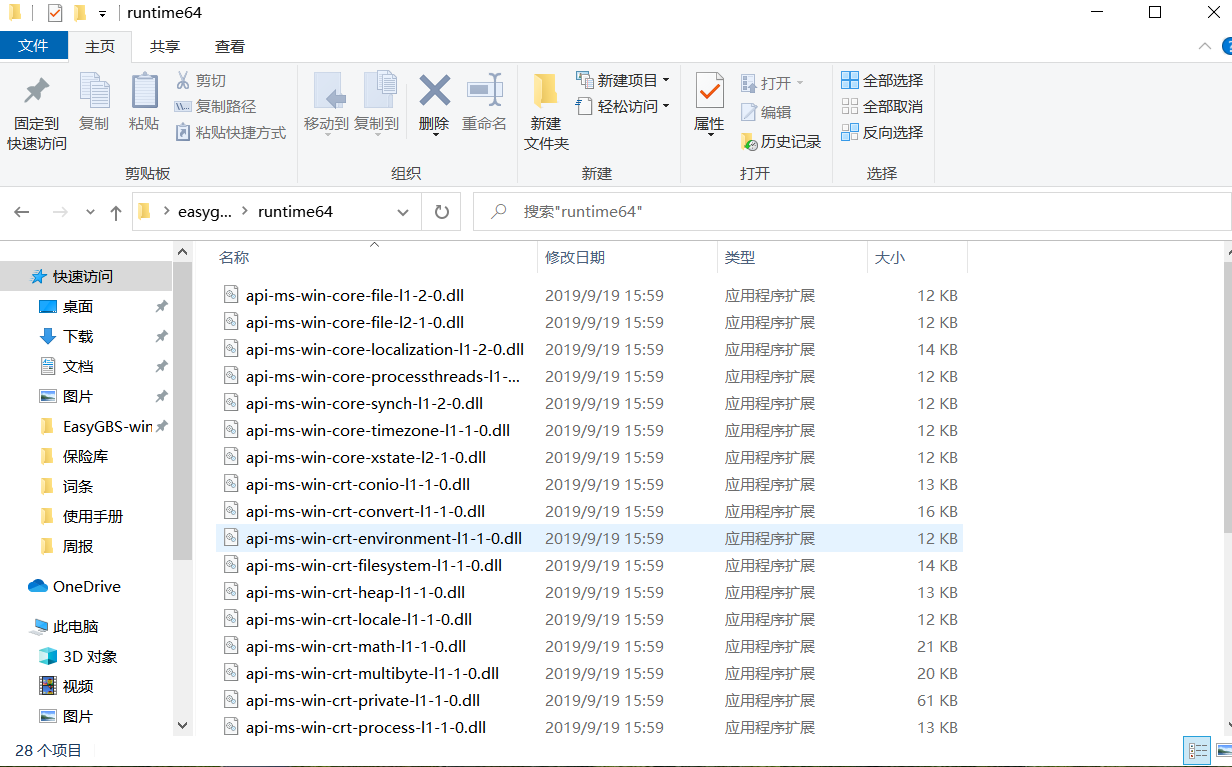Customize Quick Access Toolbar dropdown arrow

[x=103, y=14]
